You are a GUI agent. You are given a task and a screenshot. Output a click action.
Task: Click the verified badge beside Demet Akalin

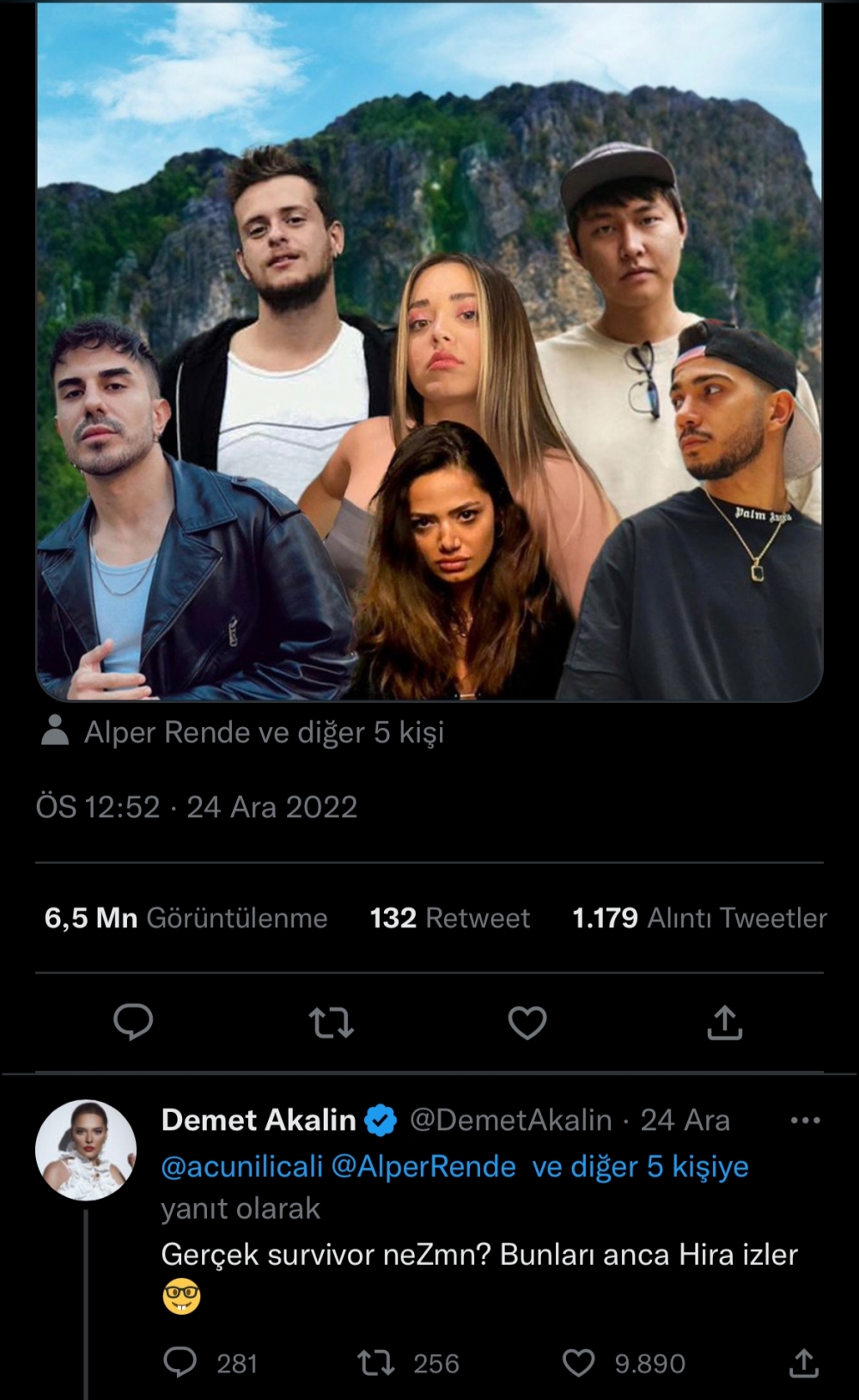click(381, 1121)
